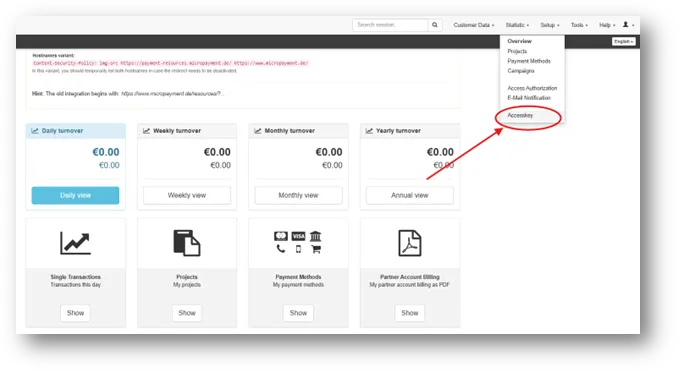
Task: Click the Projects documents icon
Action: tap(187, 243)
